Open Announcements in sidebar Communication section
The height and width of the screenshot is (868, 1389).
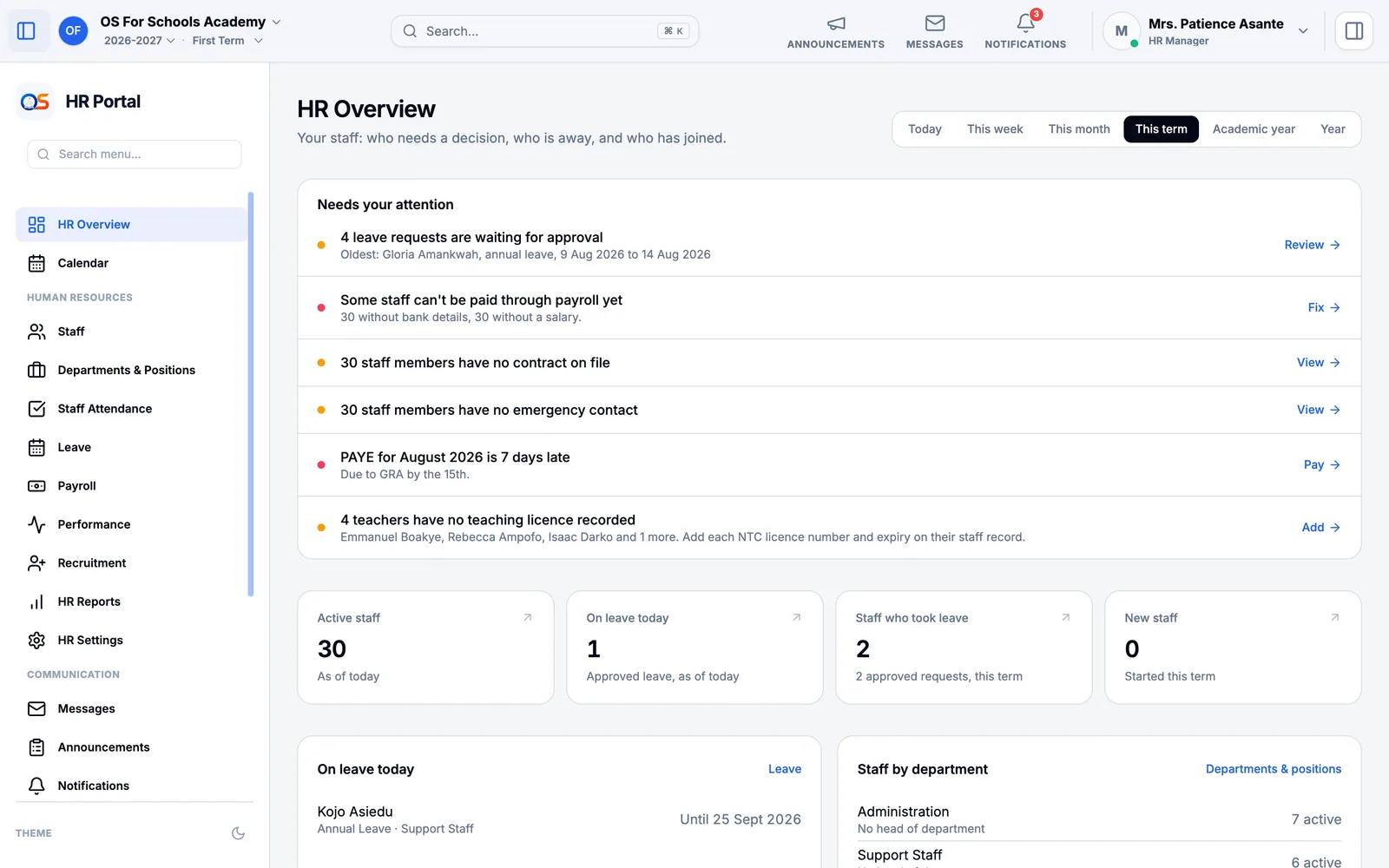click(132, 747)
